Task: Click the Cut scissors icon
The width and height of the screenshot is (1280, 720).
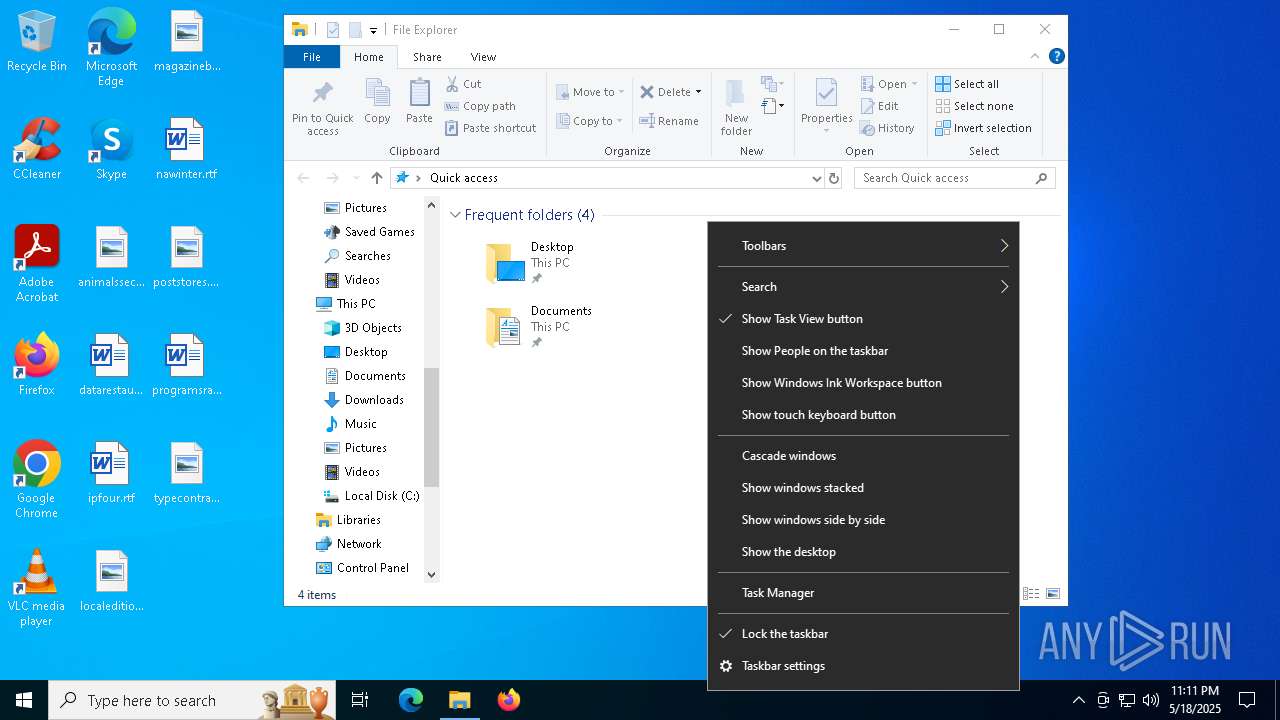Action: pos(452,84)
